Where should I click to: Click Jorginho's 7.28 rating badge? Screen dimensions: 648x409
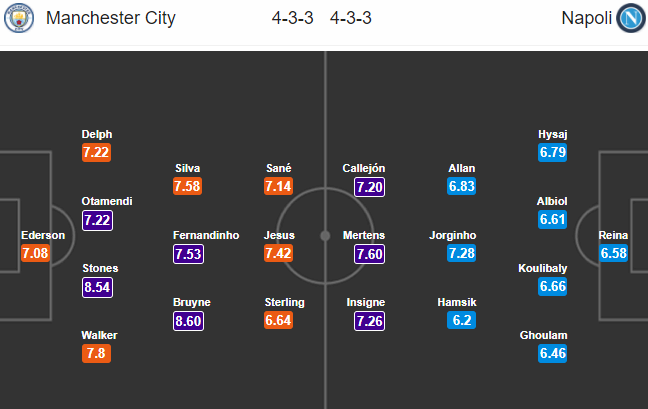(462, 253)
